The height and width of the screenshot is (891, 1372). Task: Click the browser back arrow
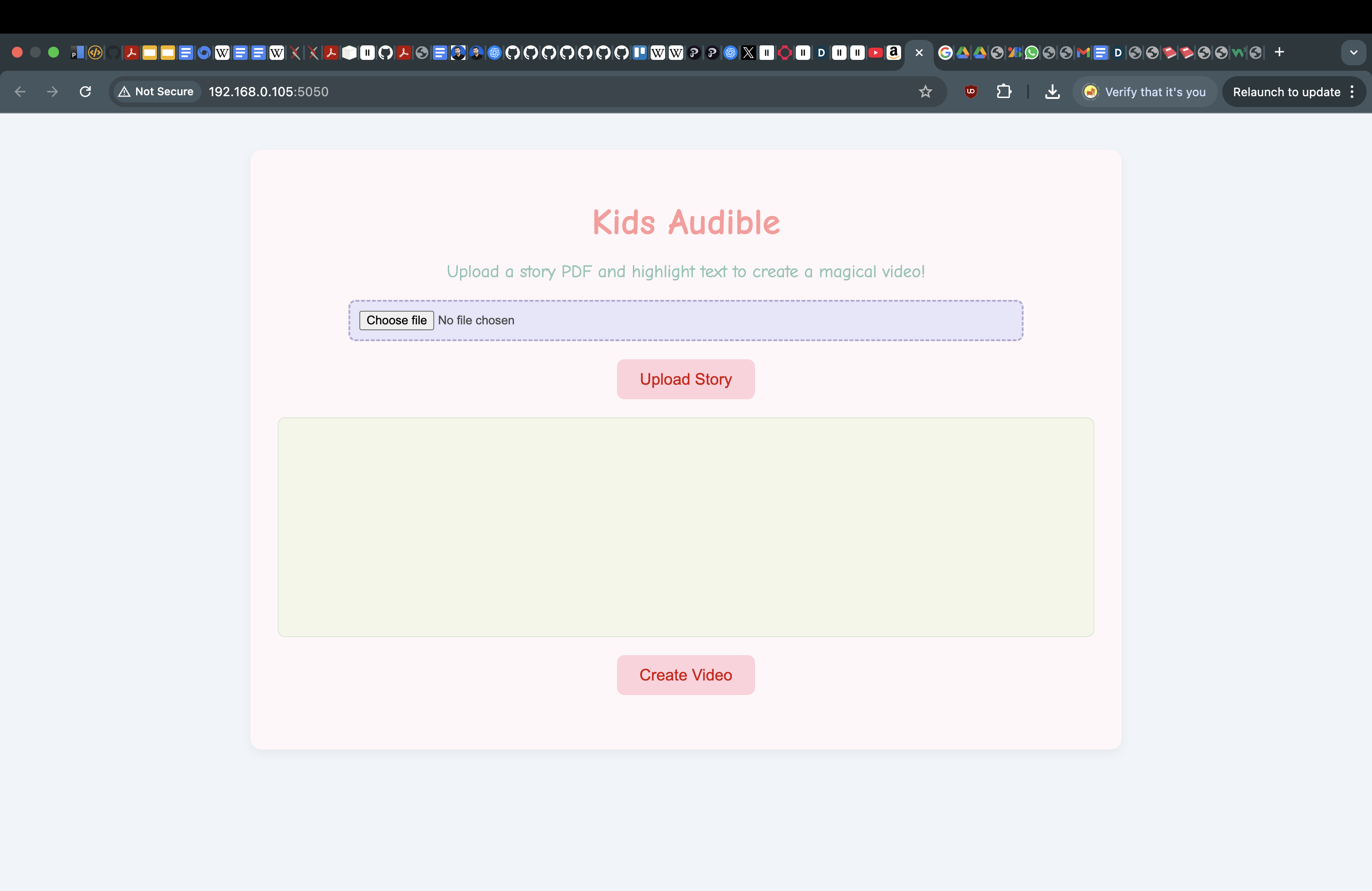20,92
